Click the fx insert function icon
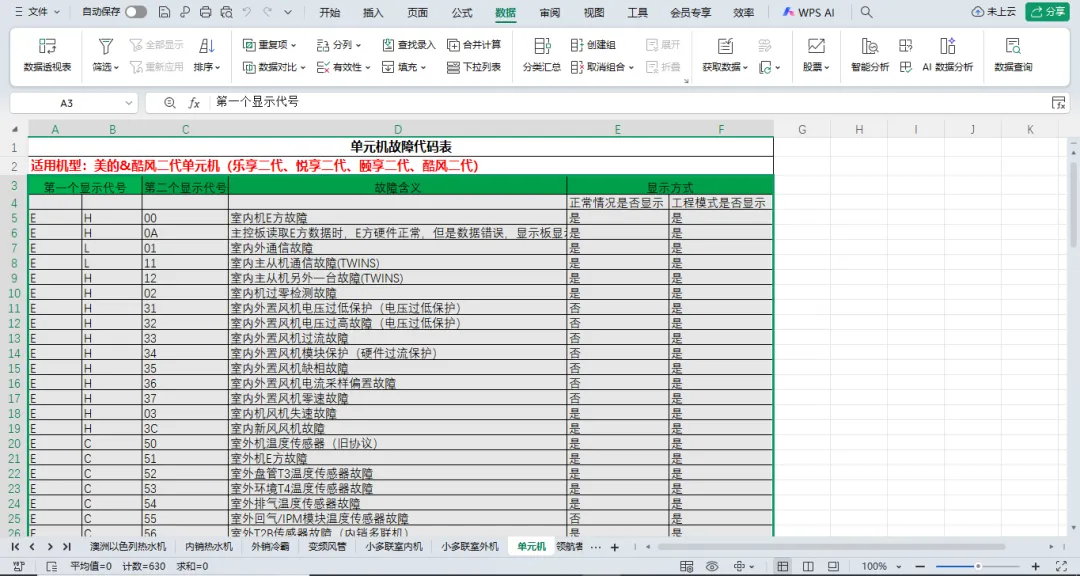The image size is (1080, 576). (x=194, y=103)
